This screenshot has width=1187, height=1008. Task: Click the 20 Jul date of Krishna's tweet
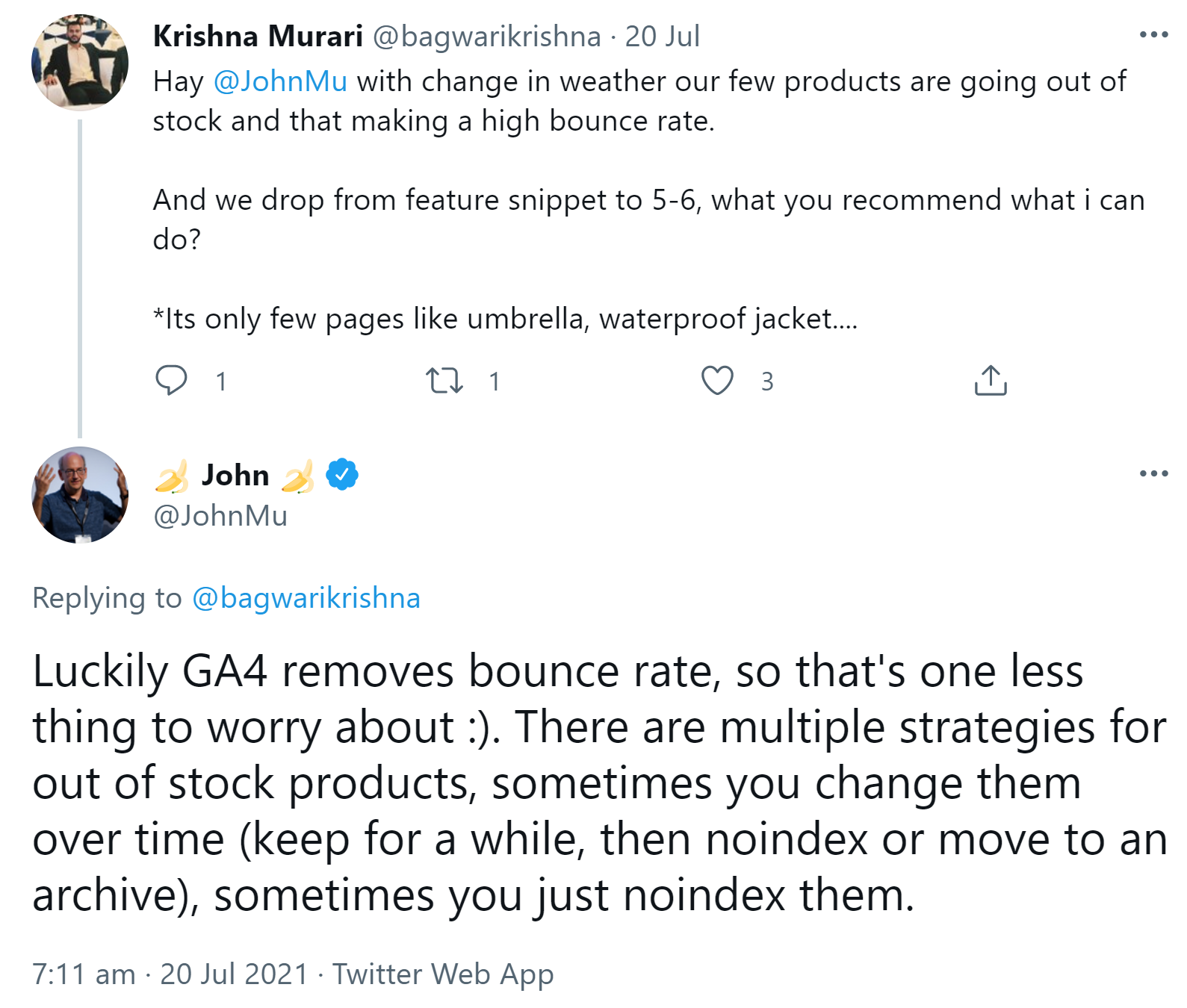pyautogui.click(x=663, y=36)
